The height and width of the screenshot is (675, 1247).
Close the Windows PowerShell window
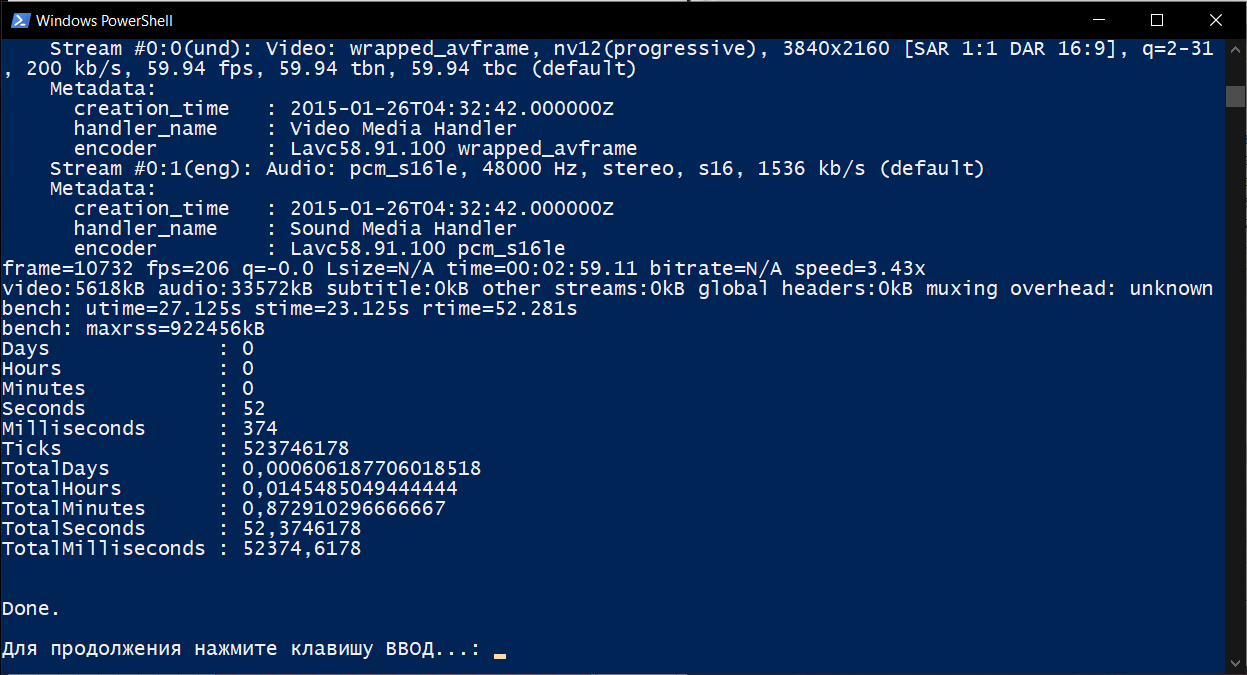point(1214,20)
